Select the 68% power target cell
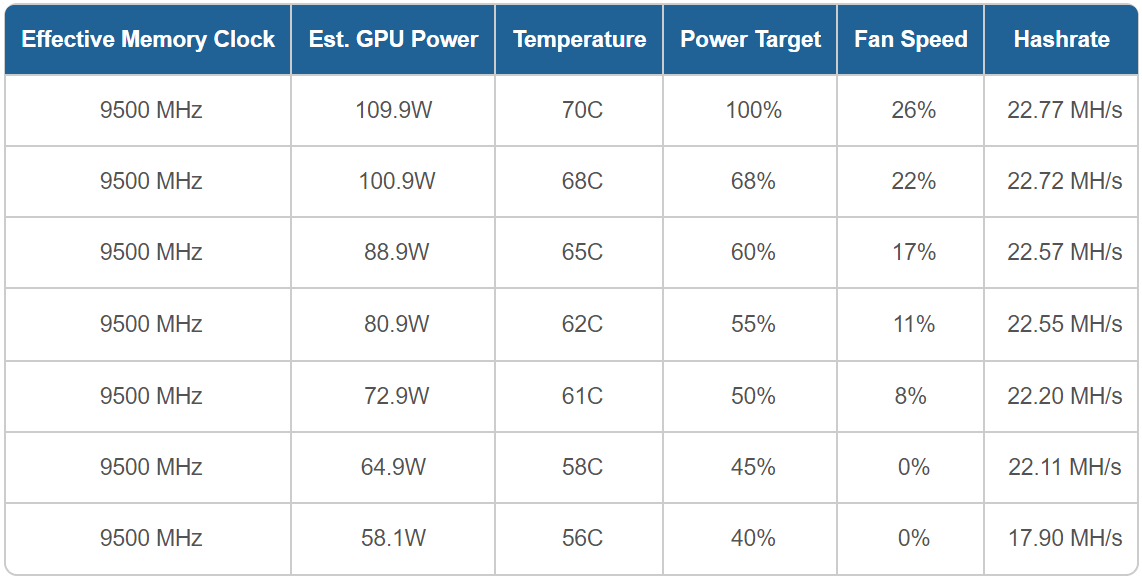1142x578 pixels. (753, 181)
